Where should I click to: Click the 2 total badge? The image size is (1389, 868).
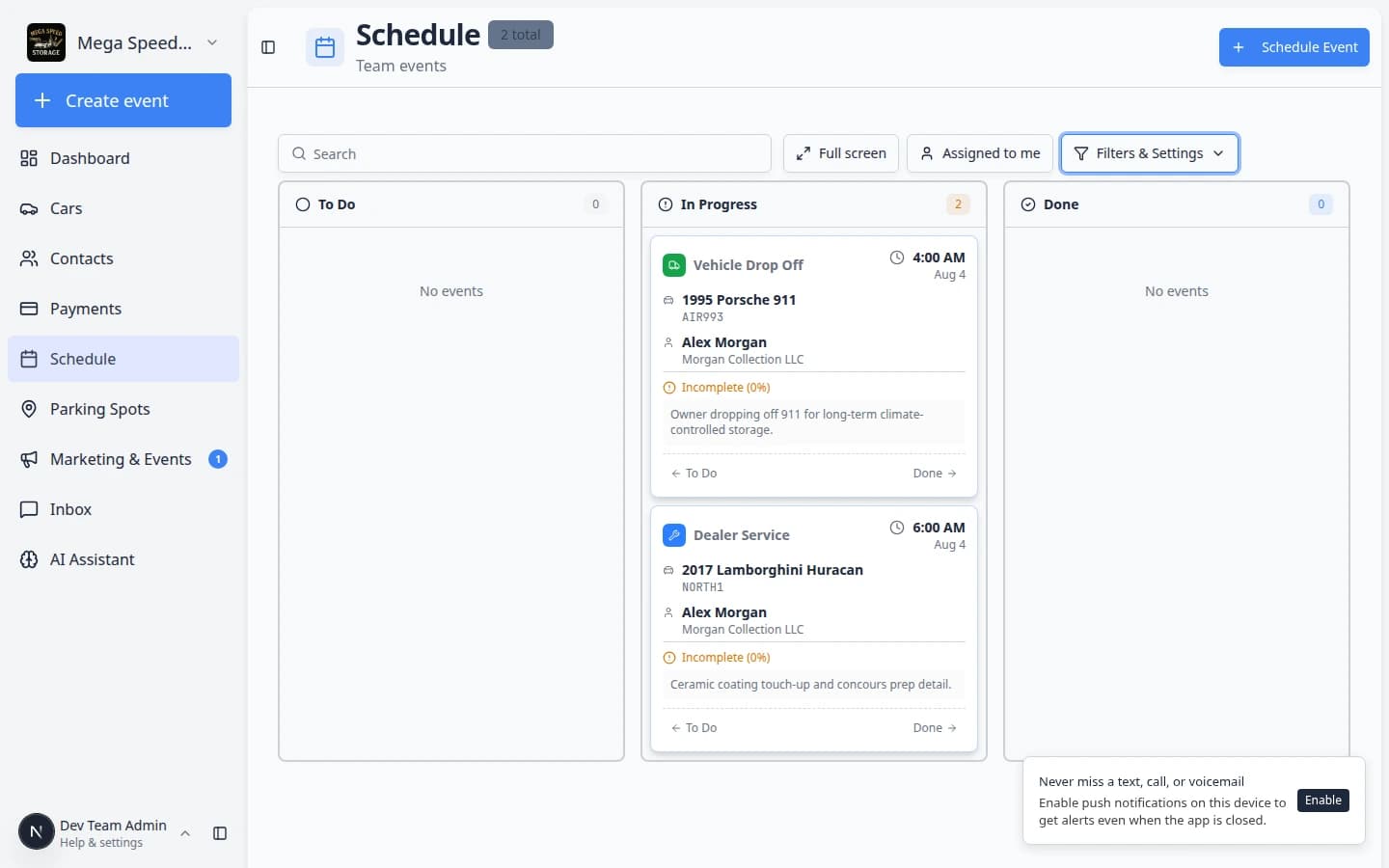pos(521,35)
